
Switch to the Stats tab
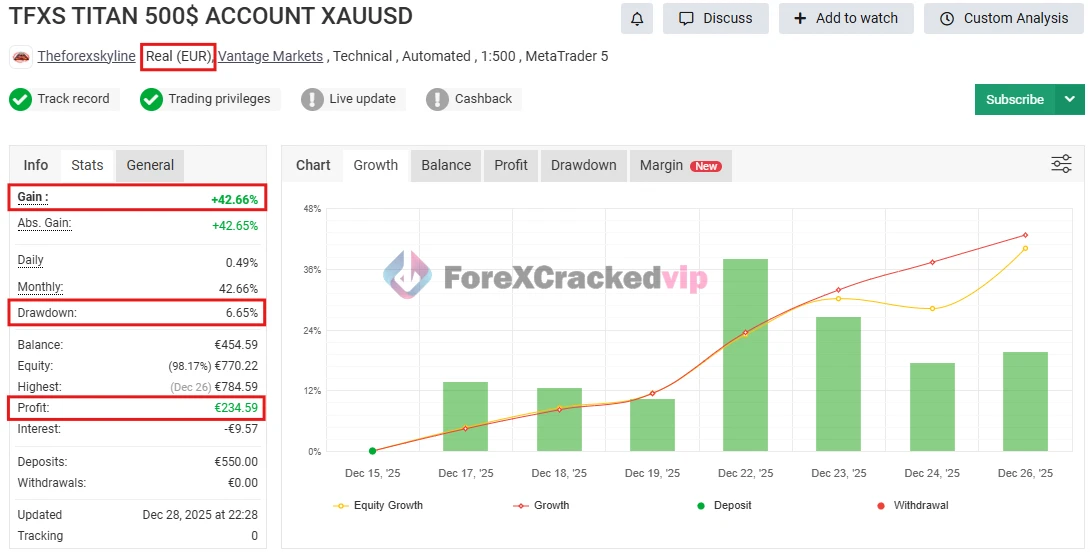[87, 165]
